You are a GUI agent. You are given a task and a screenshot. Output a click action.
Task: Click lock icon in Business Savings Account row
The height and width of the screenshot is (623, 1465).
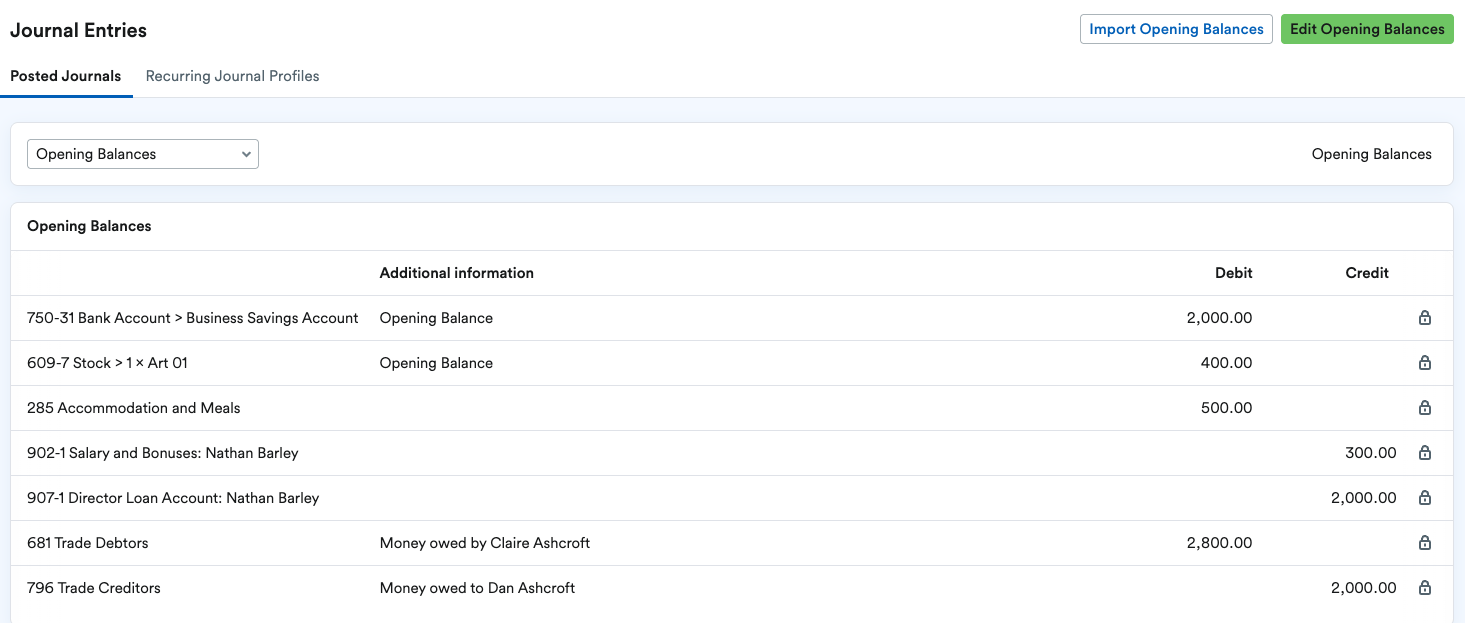pyautogui.click(x=1425, y=318)
